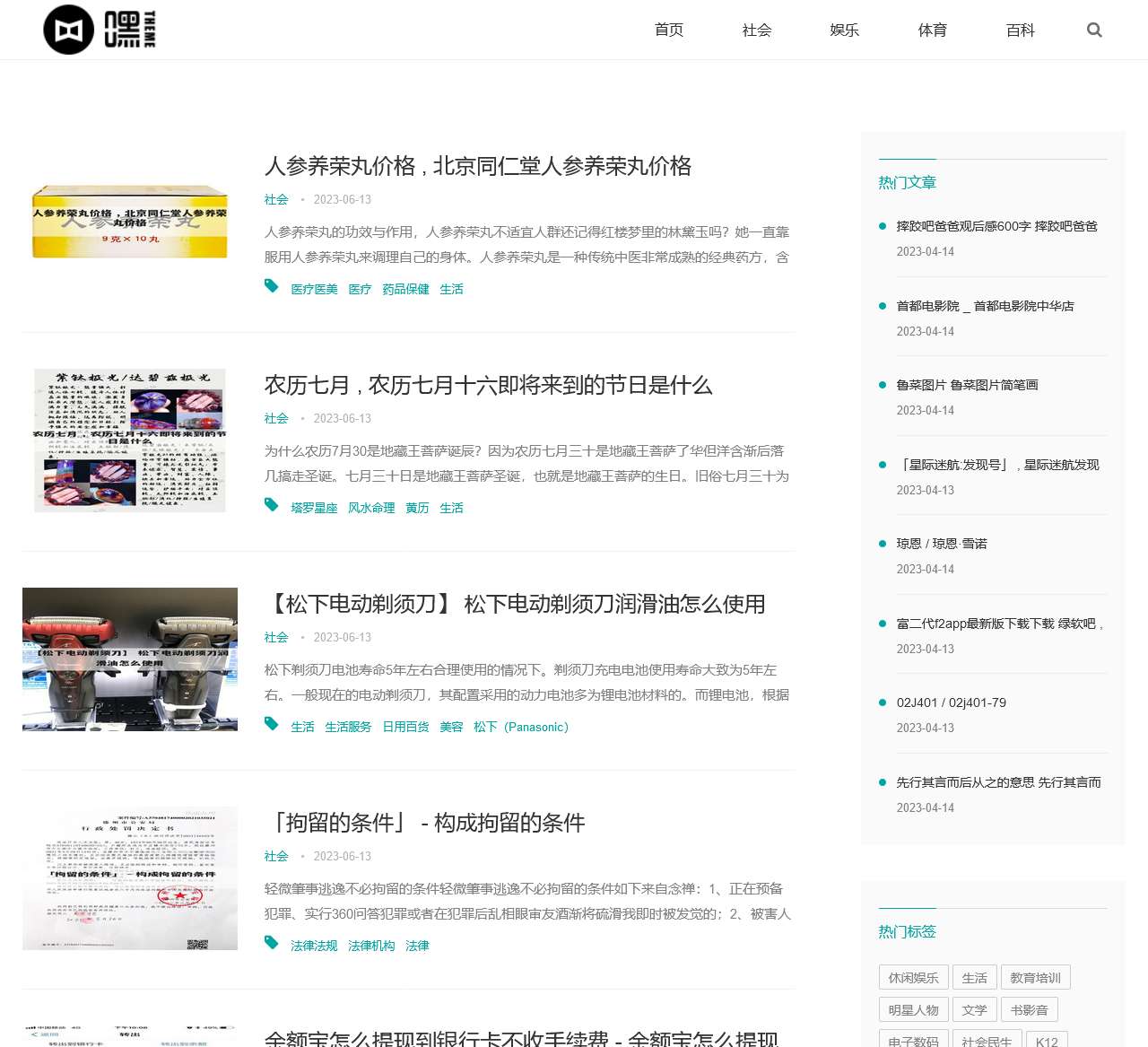Open the 首页 navigation menu item
Image resolution: width=1148 pixels, height=1047 pixels.
pyautogui.click(x=669, y=30)
